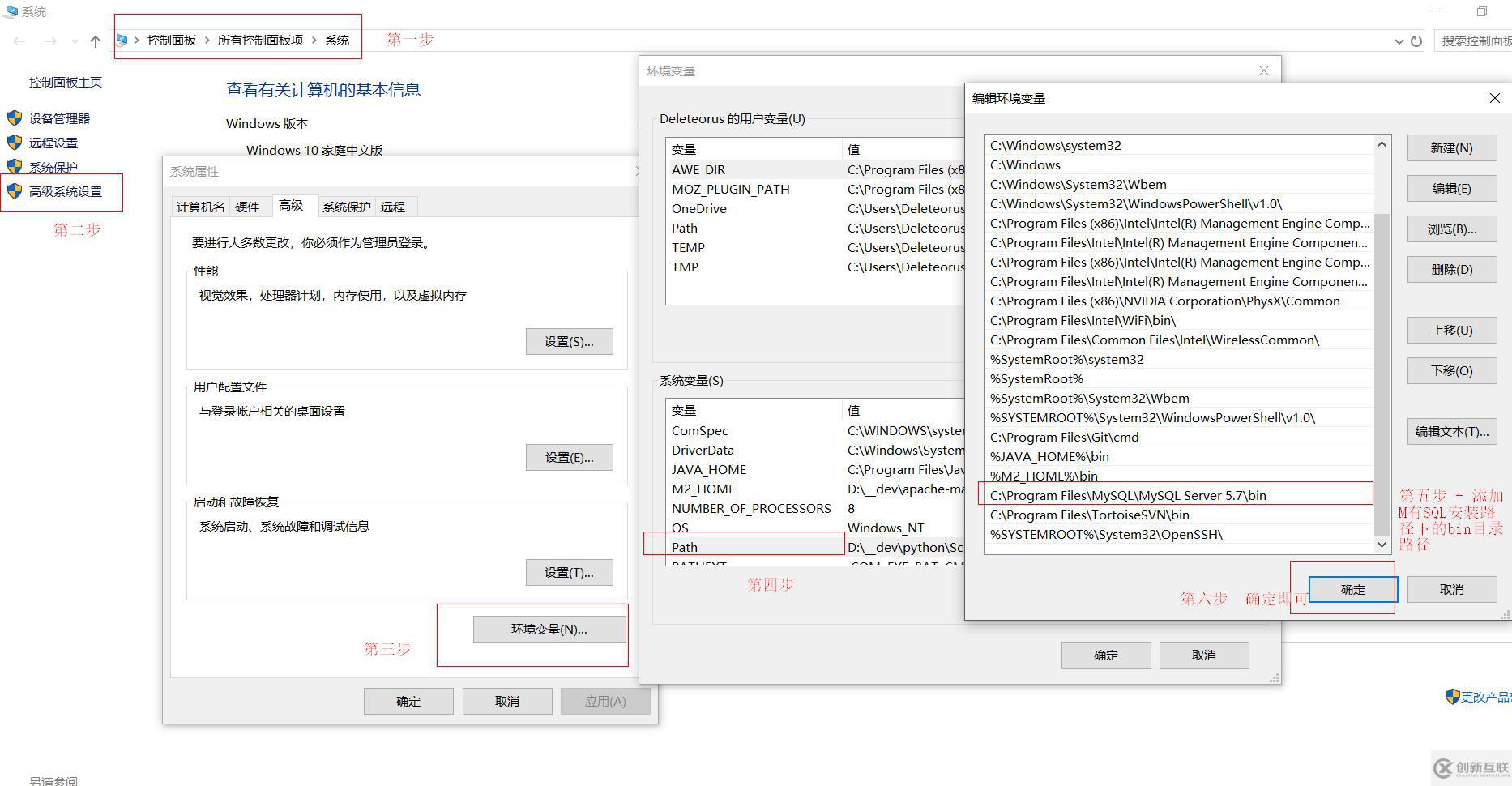
Task: Open Remote Settings (远程设置) shield link
Action: pyautogui.click(x=53, y=143)
